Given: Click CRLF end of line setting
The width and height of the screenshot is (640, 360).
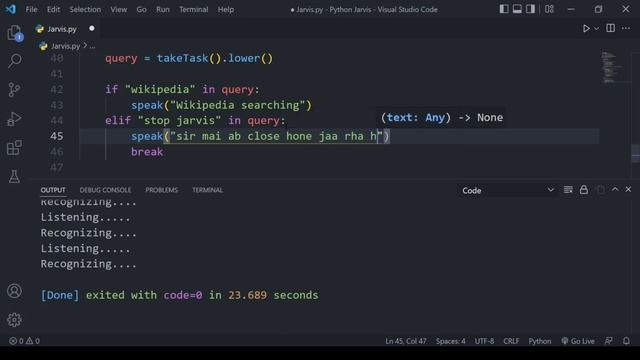Looking at the screenshot, I should pyautogui.click(x=511, y=341).
